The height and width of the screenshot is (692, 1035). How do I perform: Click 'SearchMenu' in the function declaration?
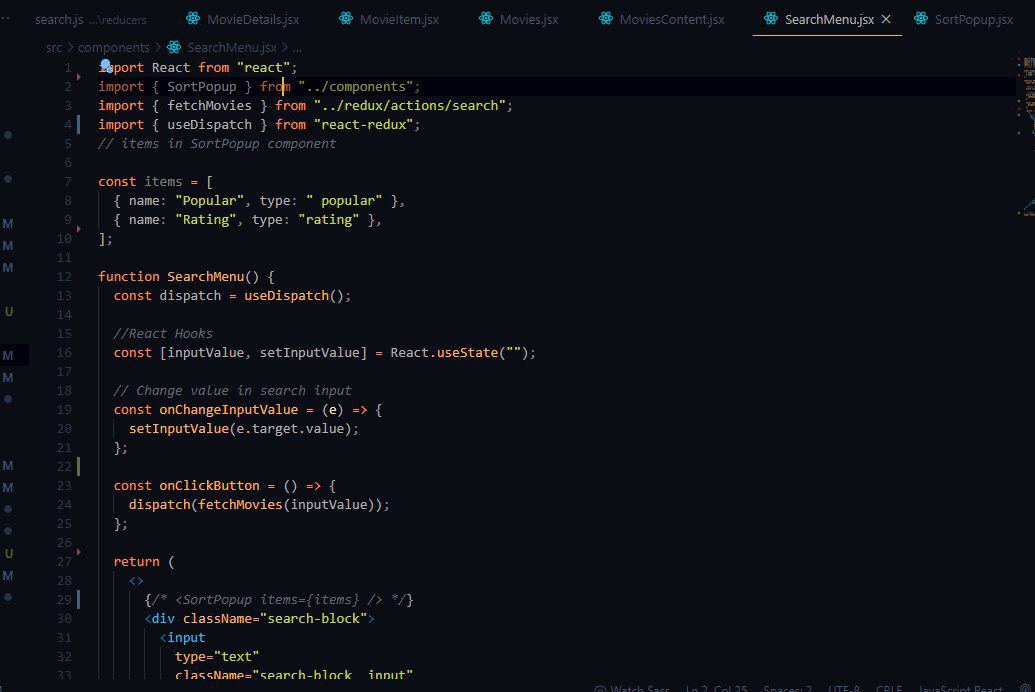tap(205, 277)
